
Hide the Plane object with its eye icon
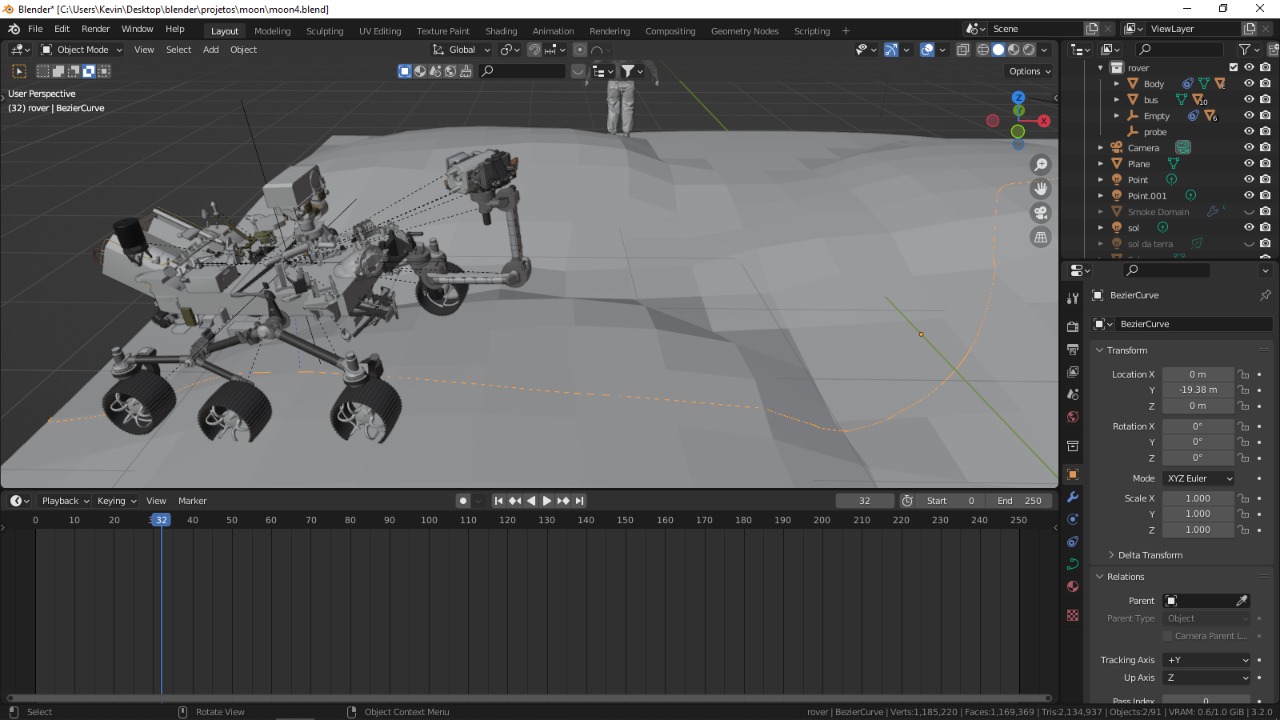(1249, 164)
